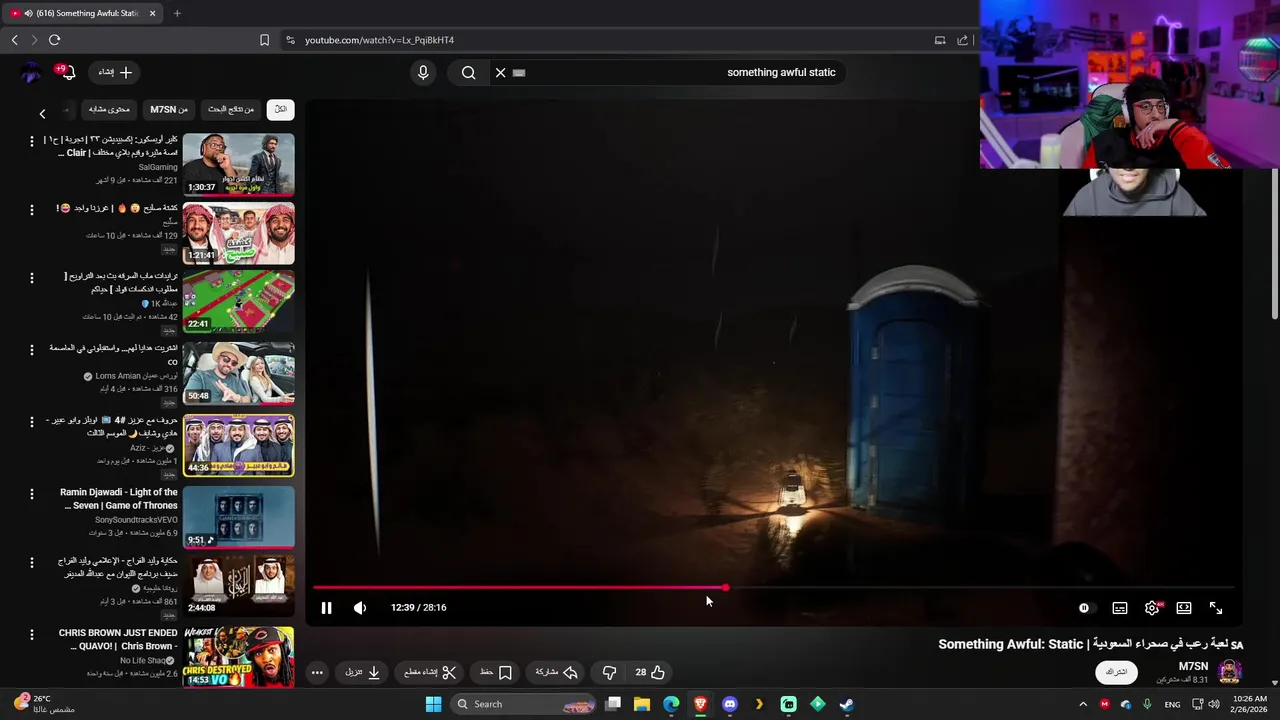Open options menu for Lorns Amian video
1280x720 pixels.
click(31, 350)
